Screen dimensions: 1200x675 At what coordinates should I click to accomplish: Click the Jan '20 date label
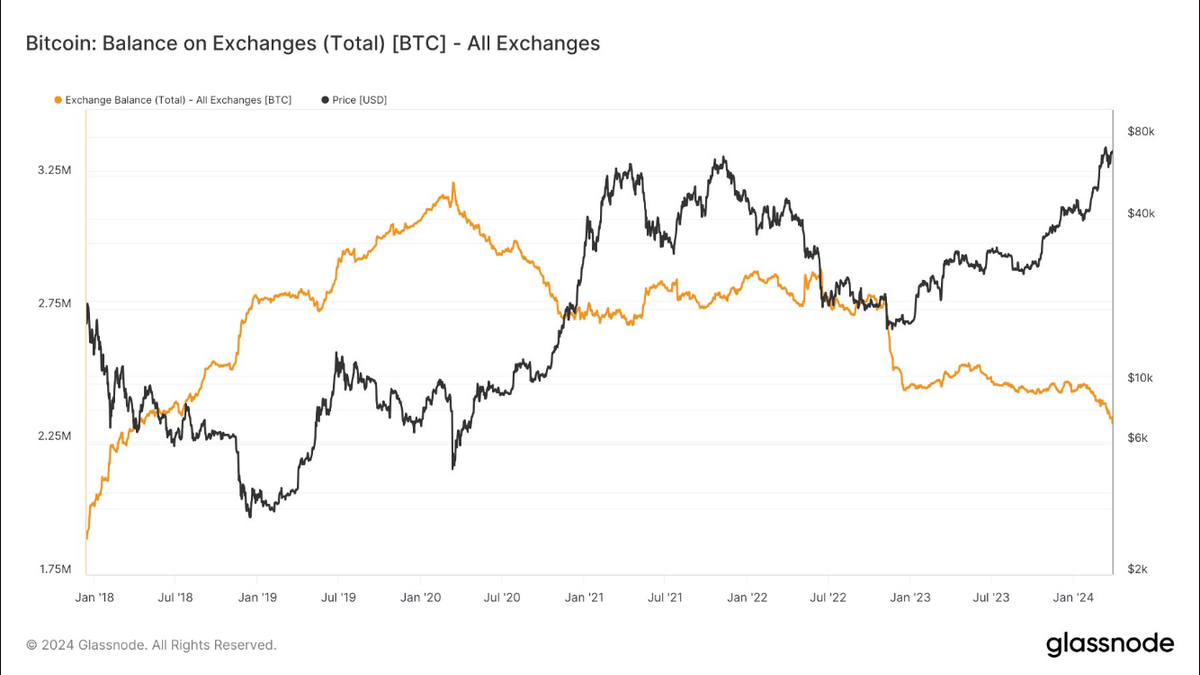point(420,597)
